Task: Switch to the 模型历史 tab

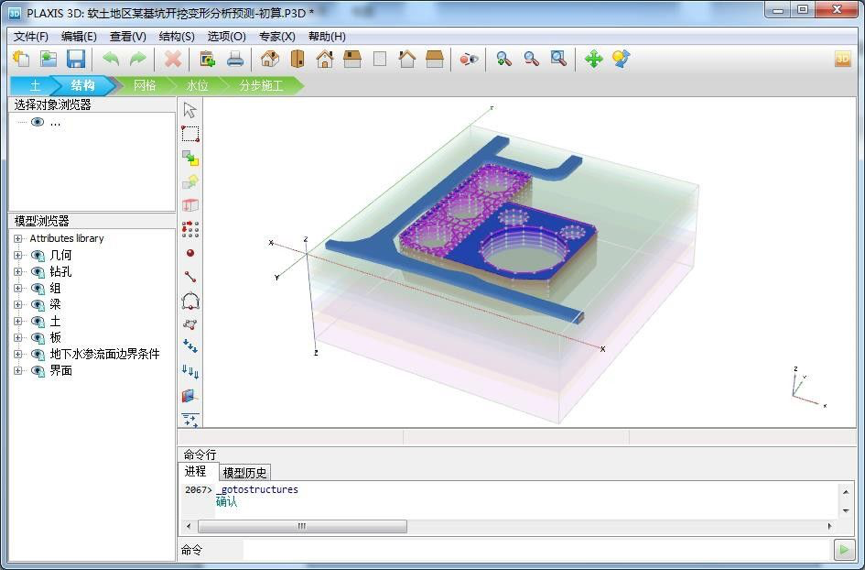Action: (245, 472)
